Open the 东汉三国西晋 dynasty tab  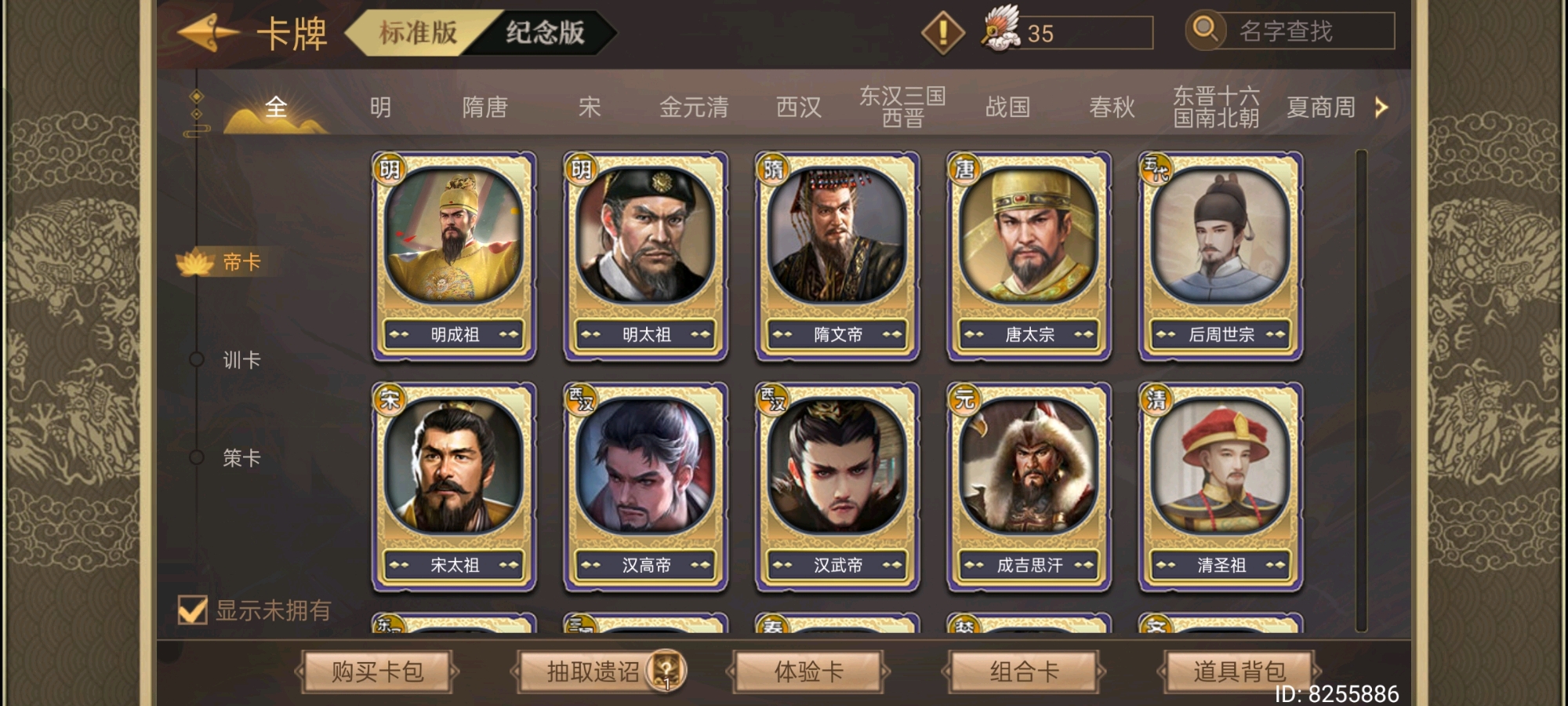click(x=902, y=107)
